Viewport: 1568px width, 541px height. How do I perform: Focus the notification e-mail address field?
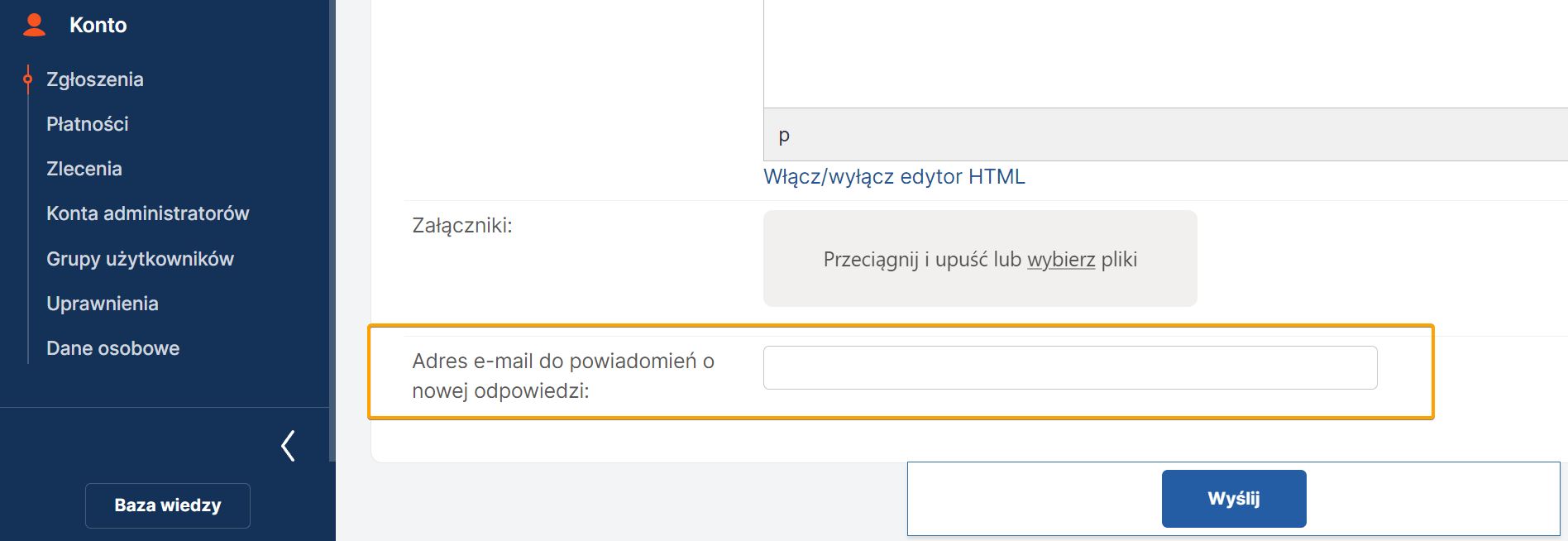(1070, 367)
